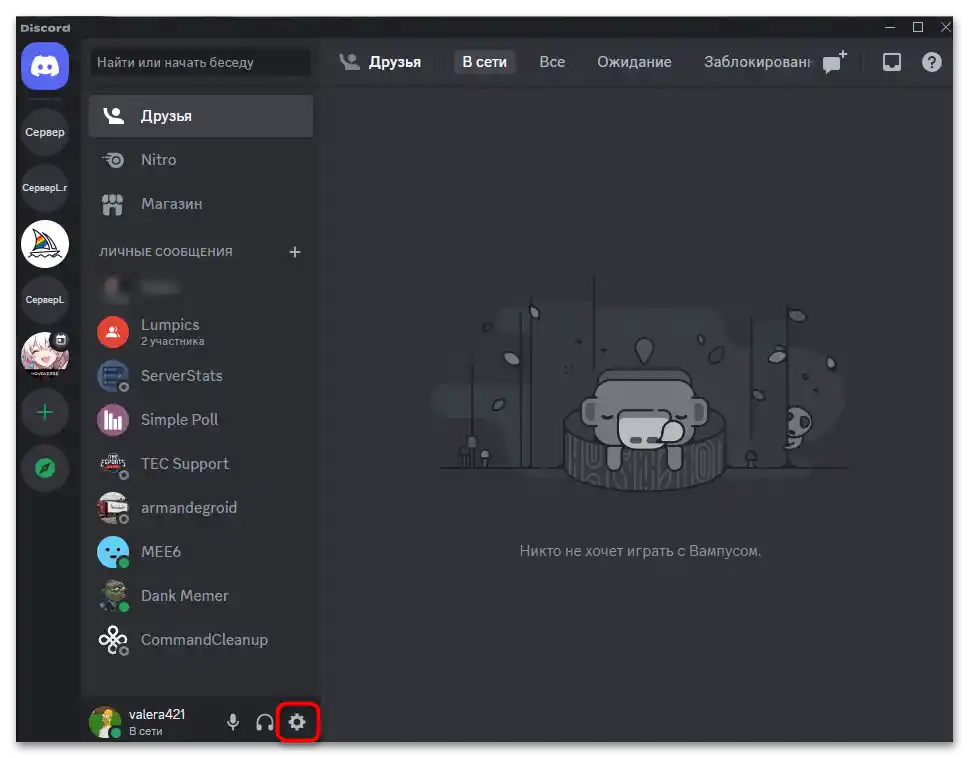This screenshot has height=758, width=969.
Task: Mute the microphone
Action: pos(233,722)
